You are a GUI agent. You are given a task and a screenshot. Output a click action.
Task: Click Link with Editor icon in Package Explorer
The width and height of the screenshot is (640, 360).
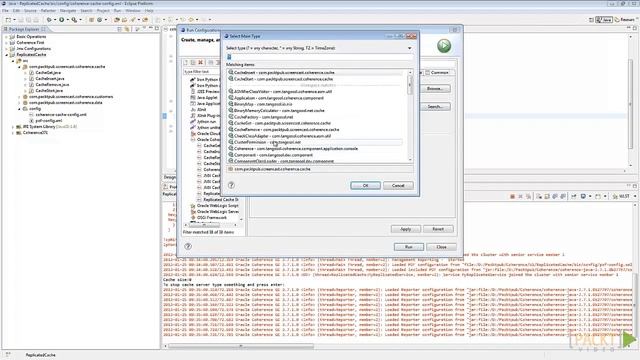tap(127, 29)
